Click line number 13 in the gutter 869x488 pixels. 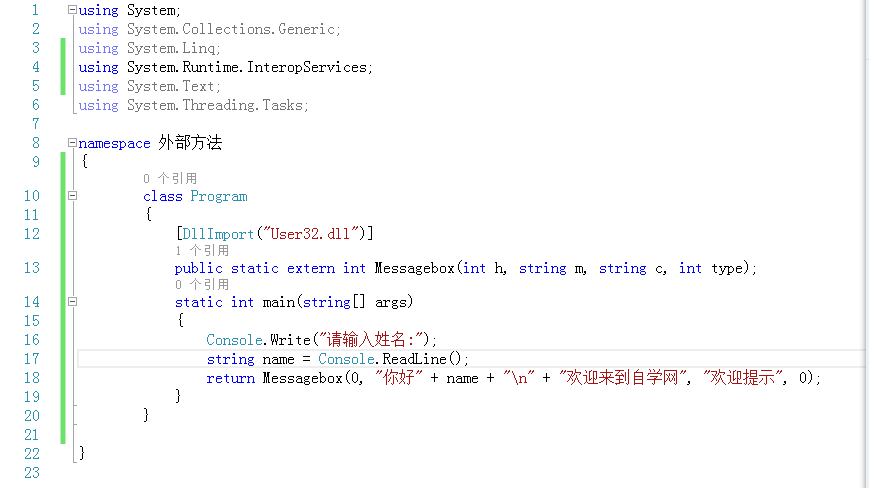click(31, 268)
